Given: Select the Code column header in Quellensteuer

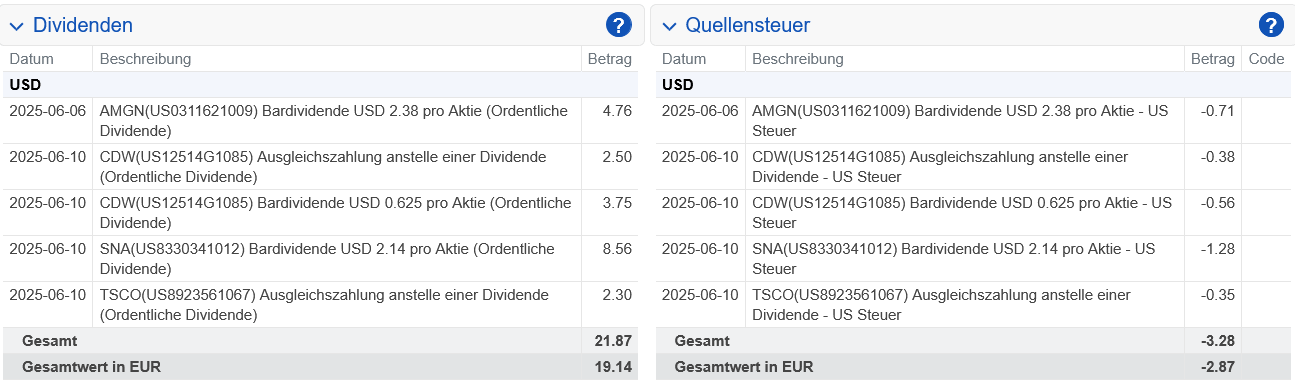Looking at the screenshot, I should [x=1266, y=59].
